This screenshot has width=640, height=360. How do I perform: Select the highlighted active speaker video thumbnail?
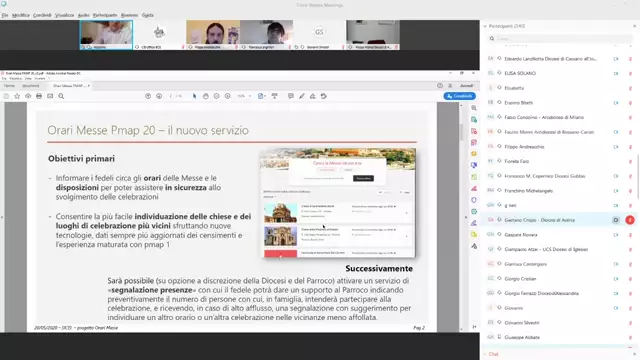tap(106, 35)
